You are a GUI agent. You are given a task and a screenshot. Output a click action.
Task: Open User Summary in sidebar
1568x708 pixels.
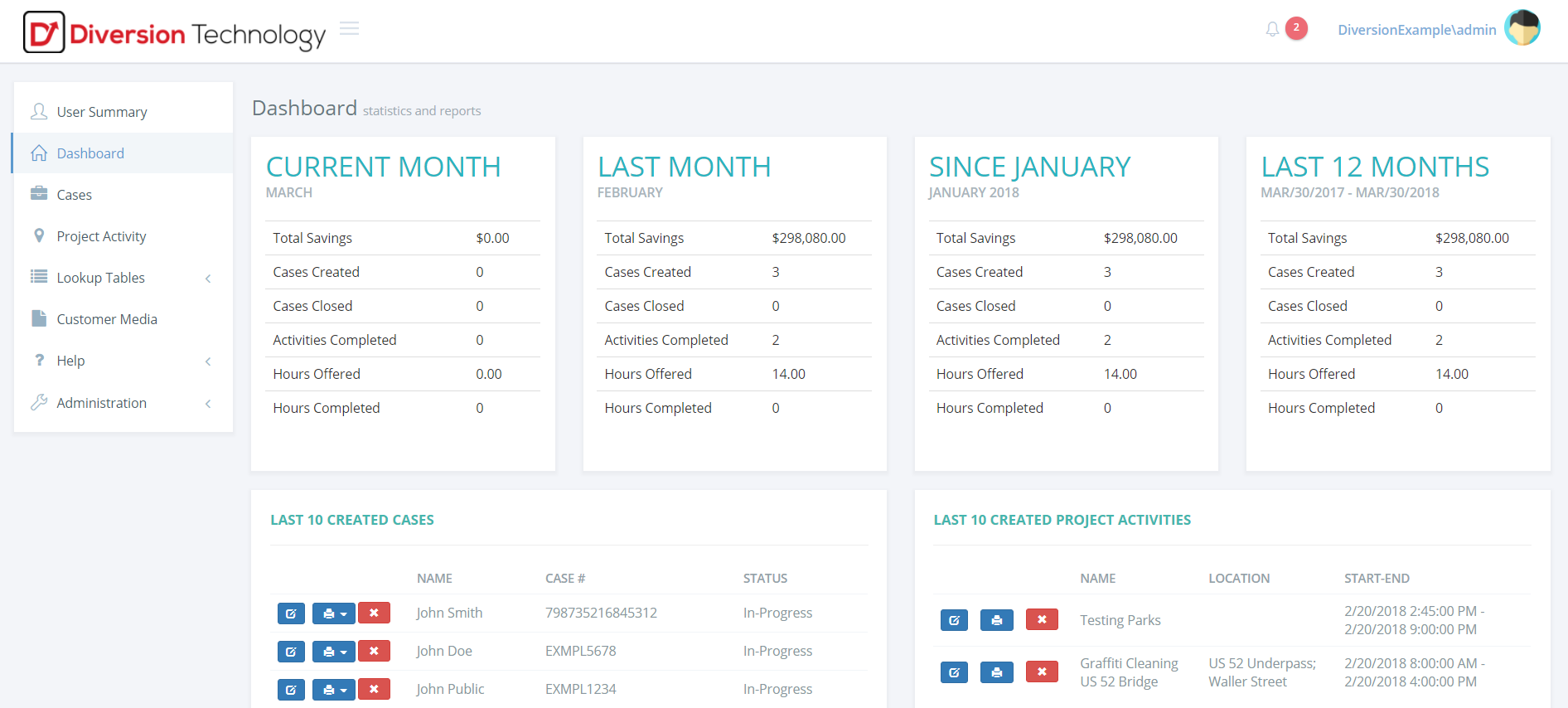(x=102, y=112)
